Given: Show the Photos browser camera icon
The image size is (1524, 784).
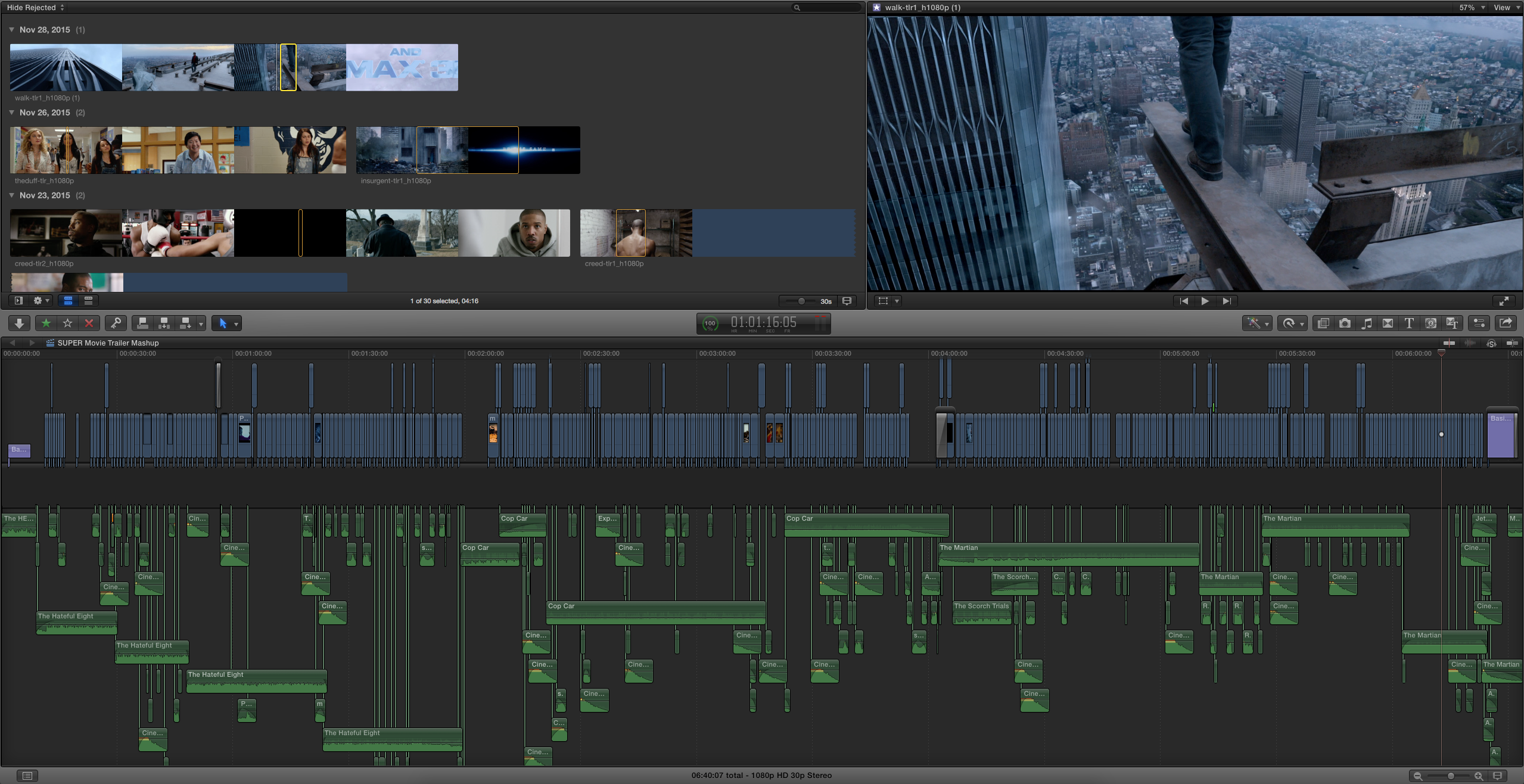Looking at the screenshot, I should coord(1345,323).
